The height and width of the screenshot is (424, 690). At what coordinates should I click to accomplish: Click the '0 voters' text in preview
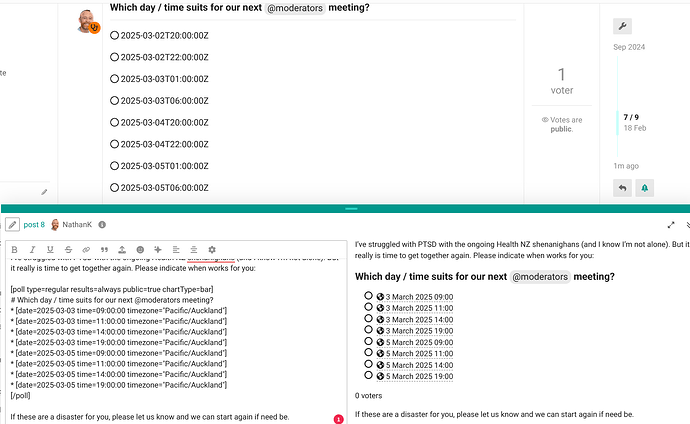[368, 395]
